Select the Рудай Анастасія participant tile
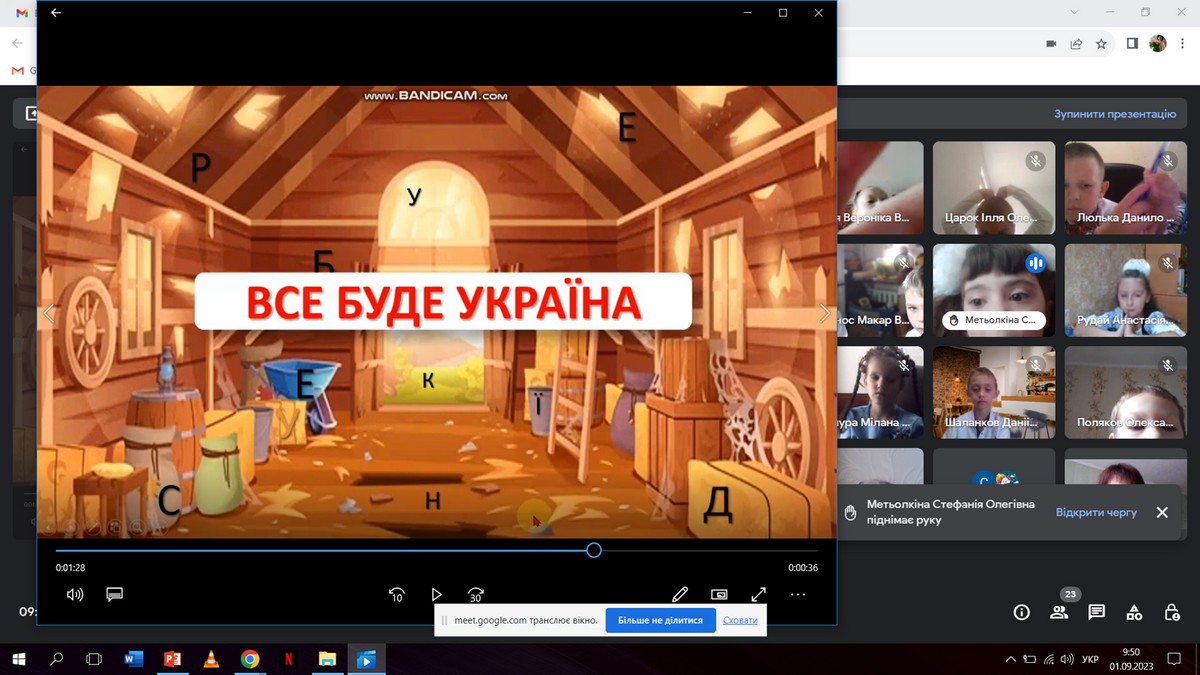Viewport: 1200px width, 675px height. pos(1125,290)
